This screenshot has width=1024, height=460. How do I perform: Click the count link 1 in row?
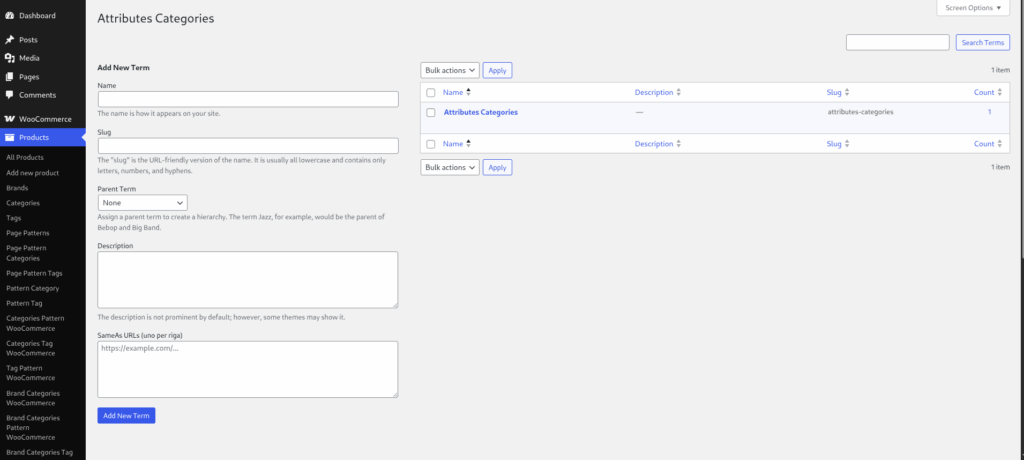[x=989, y=112]
